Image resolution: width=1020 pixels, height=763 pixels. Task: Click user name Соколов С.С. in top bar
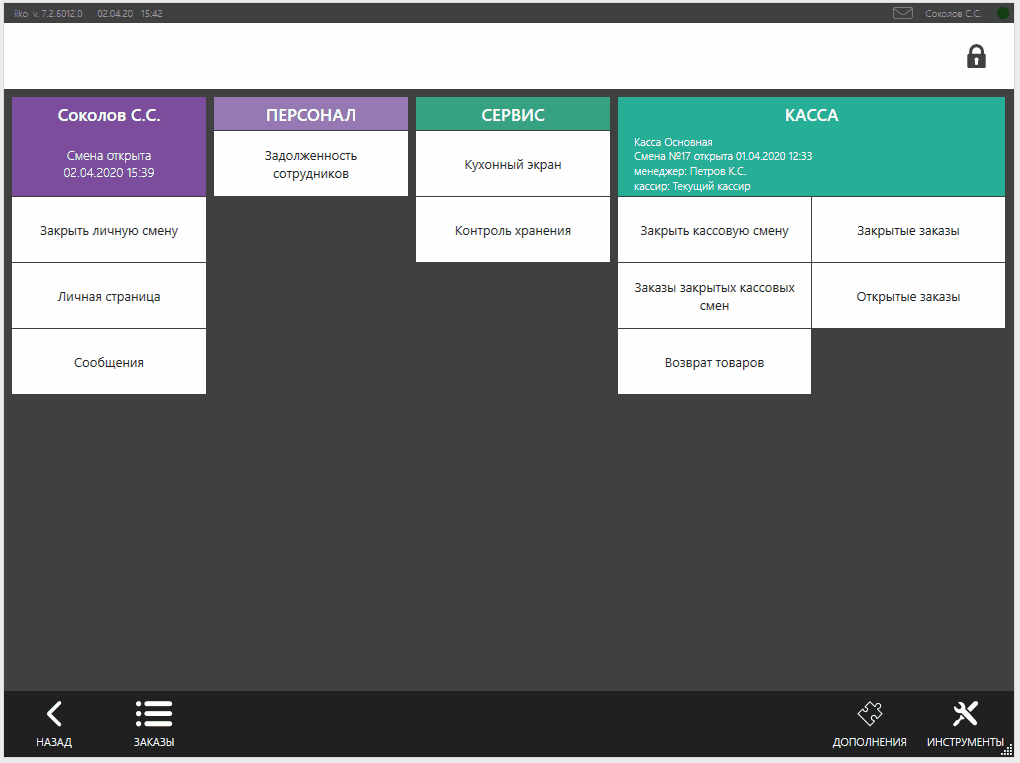pyautogui.click(x=953, y=13)
